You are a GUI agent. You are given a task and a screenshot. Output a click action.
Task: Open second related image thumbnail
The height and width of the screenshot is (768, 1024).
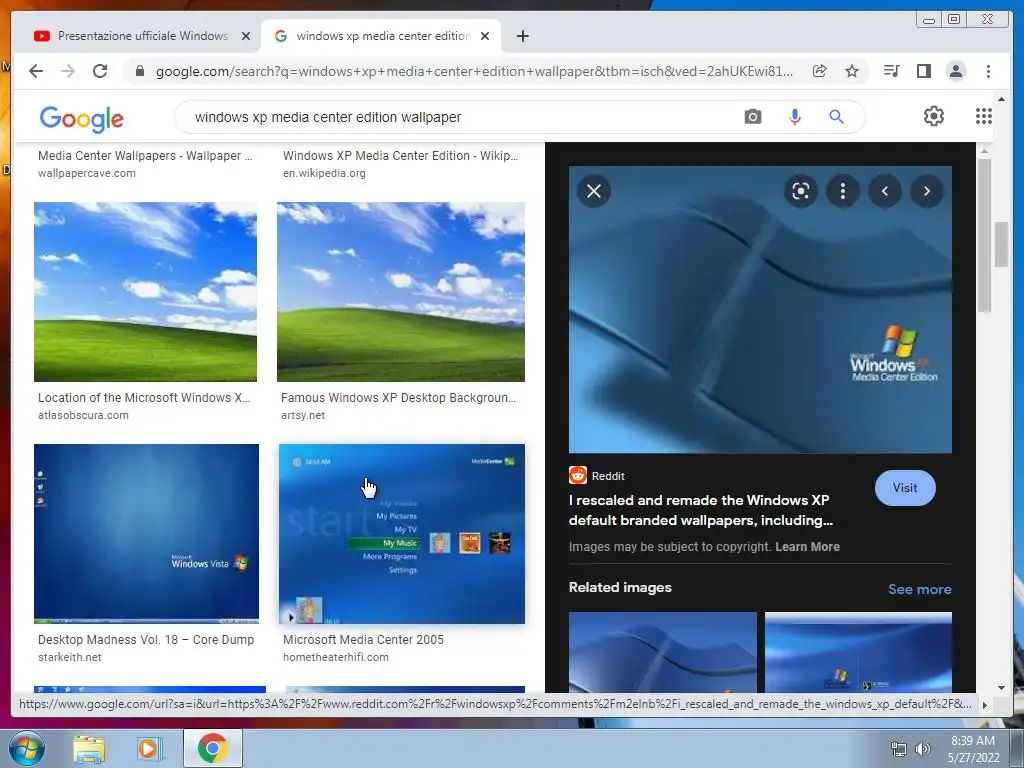[858, 652]
